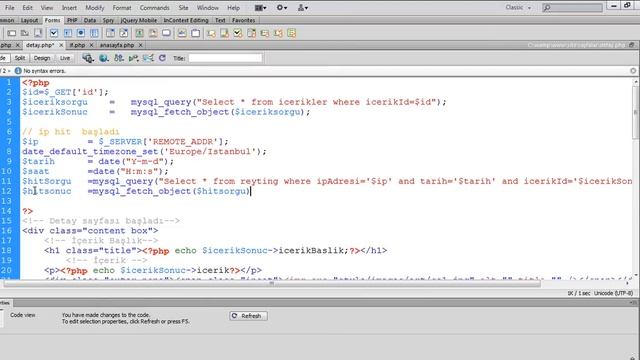Screen dimensions: 640x360
Task: Switch to Text insert tab
Action: click(220, 20)
